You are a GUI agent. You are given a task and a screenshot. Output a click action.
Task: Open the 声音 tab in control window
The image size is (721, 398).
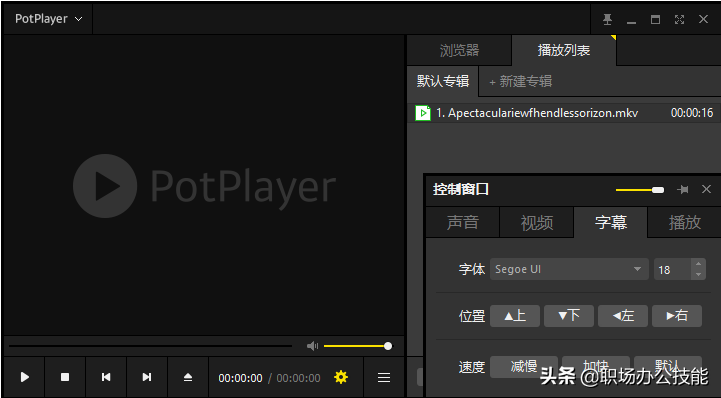pyautogui.click(x=463, y=222)
